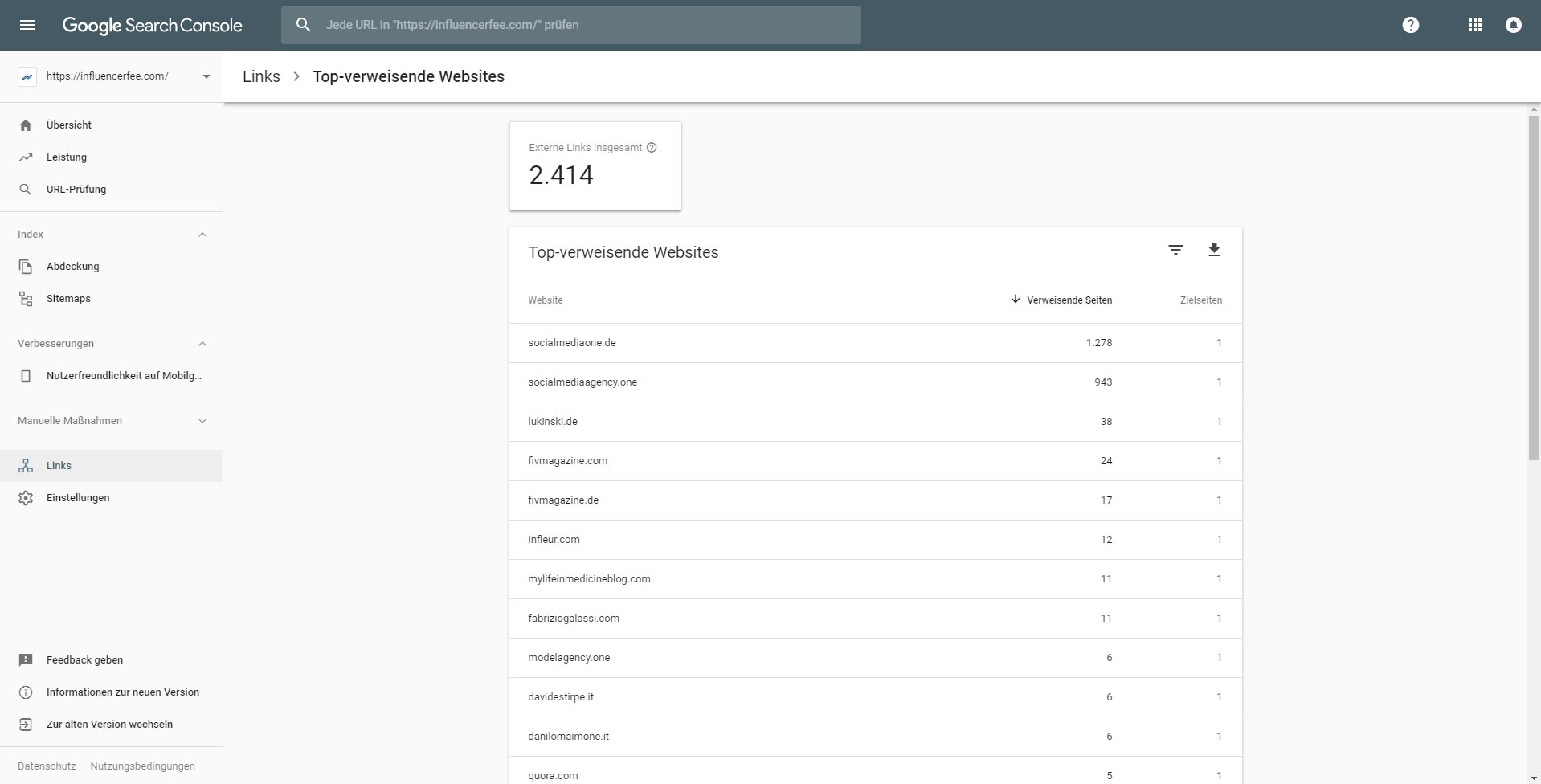Click the Leistung trend icon
Screen dimensions: 1541x784
(26, 157)
